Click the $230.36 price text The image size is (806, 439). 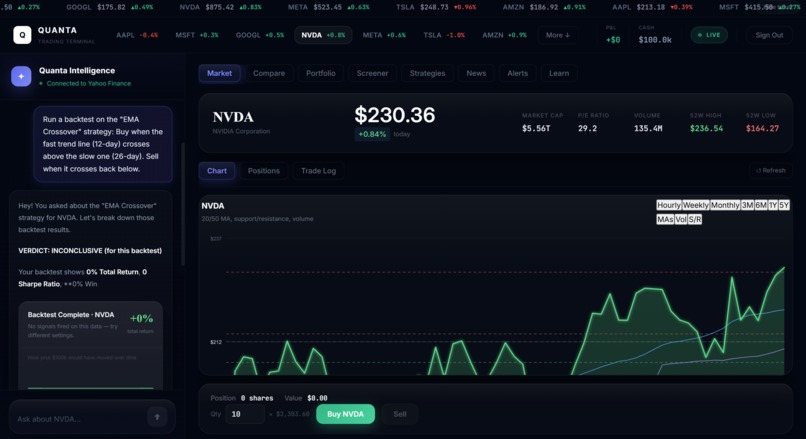point(395,115)
